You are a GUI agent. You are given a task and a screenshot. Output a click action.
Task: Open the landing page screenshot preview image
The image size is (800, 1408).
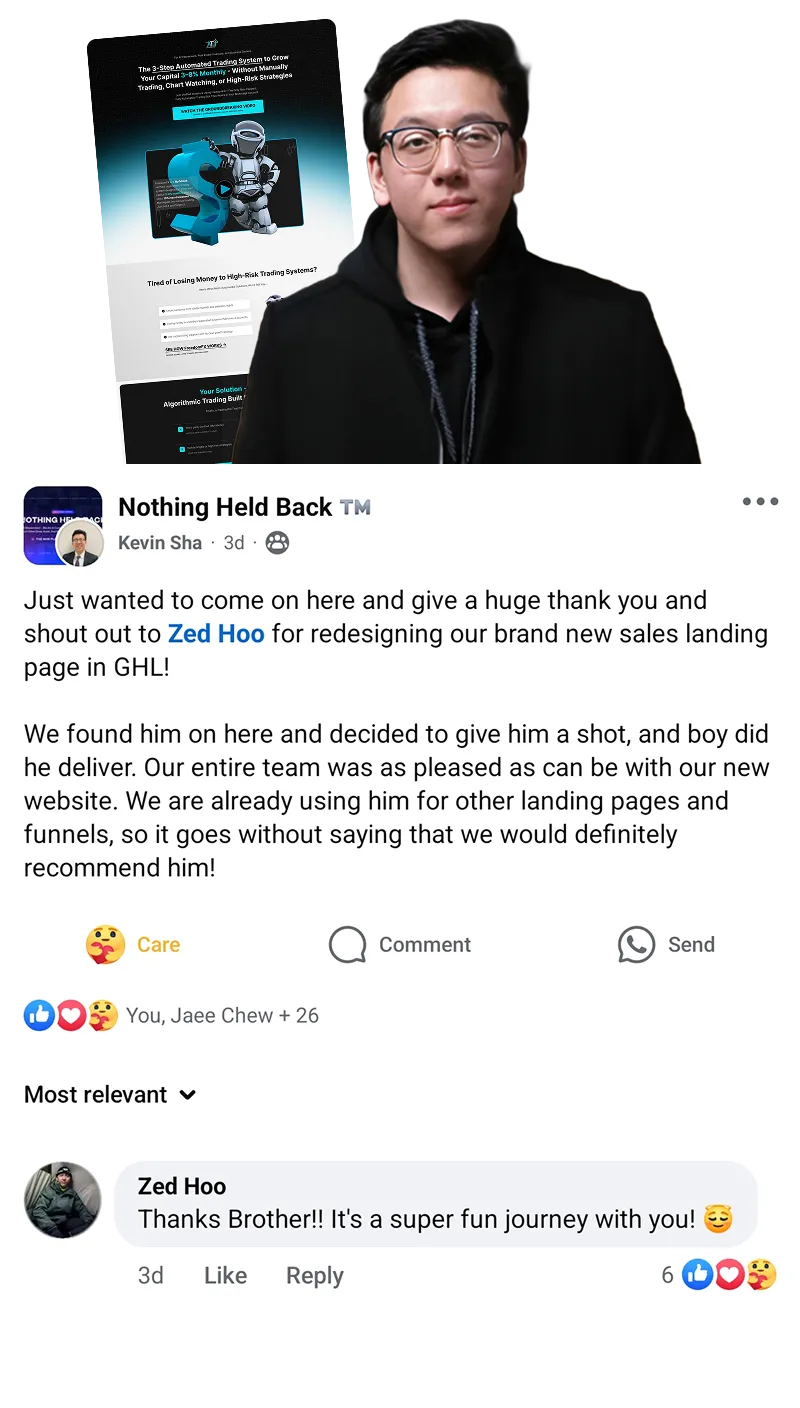tap(220, 240)
